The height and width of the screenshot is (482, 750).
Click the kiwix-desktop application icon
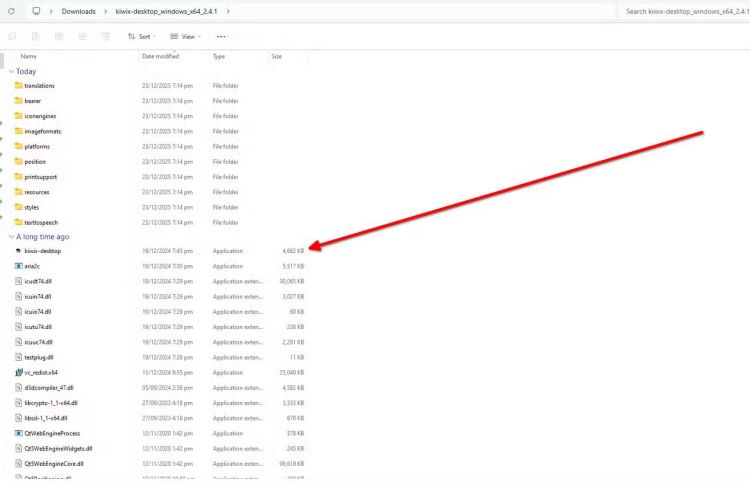coord(19,251)
